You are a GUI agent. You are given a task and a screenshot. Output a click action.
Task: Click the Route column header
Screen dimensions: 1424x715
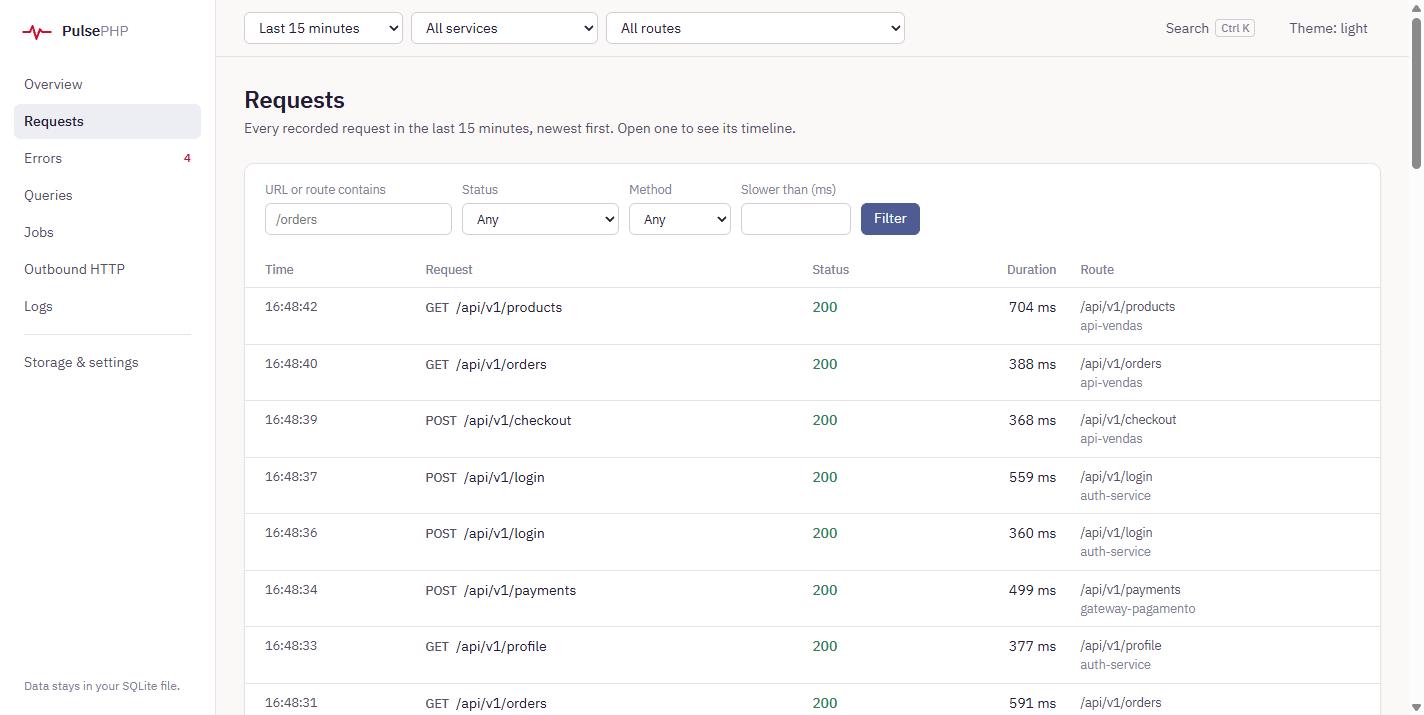(x=1097, y=270)
